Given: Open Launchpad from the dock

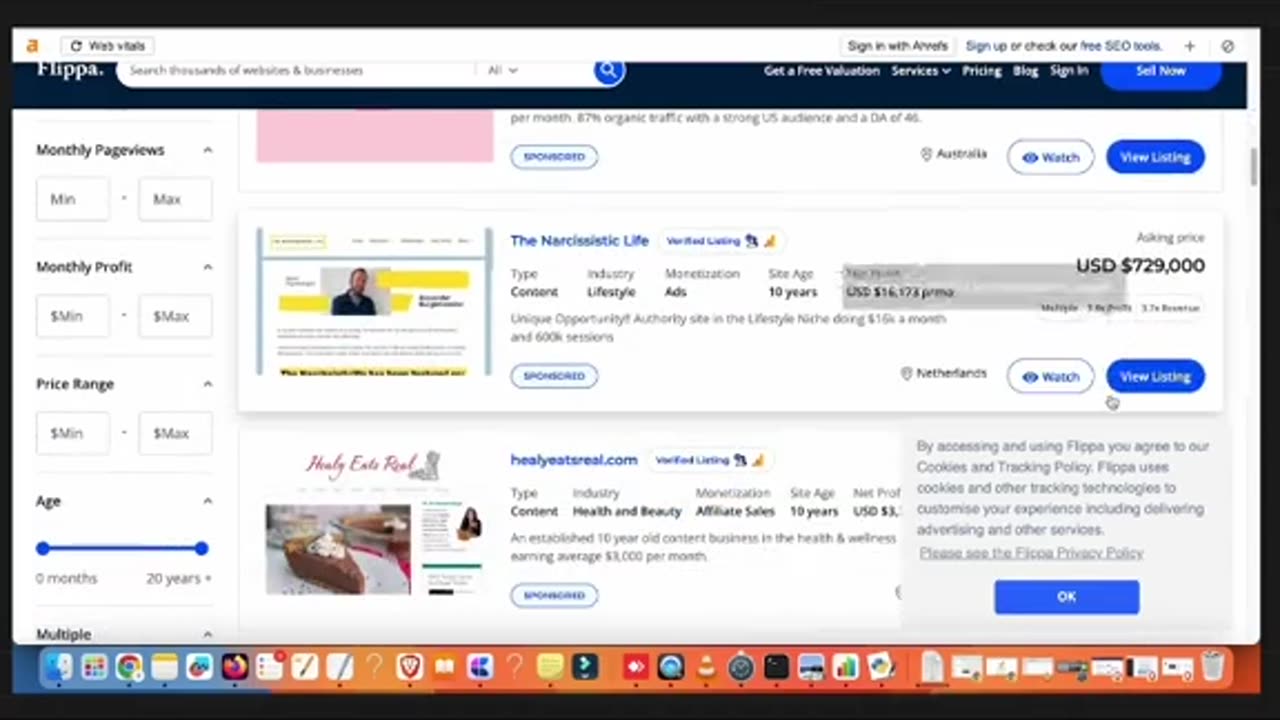Looking at the screenshot, I should (x=94, y=666).
